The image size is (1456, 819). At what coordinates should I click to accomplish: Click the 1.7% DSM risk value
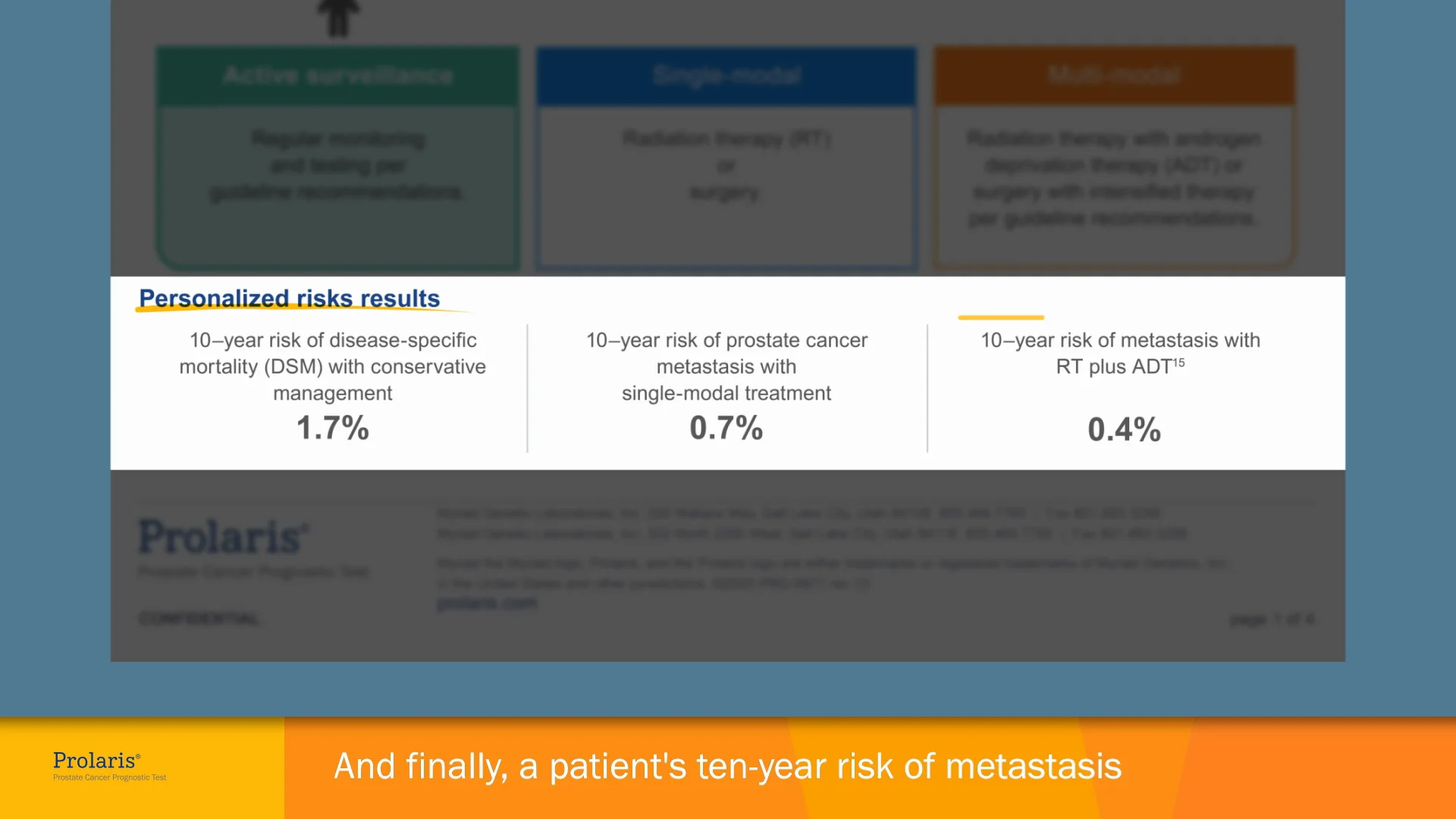tap(332, 428)
